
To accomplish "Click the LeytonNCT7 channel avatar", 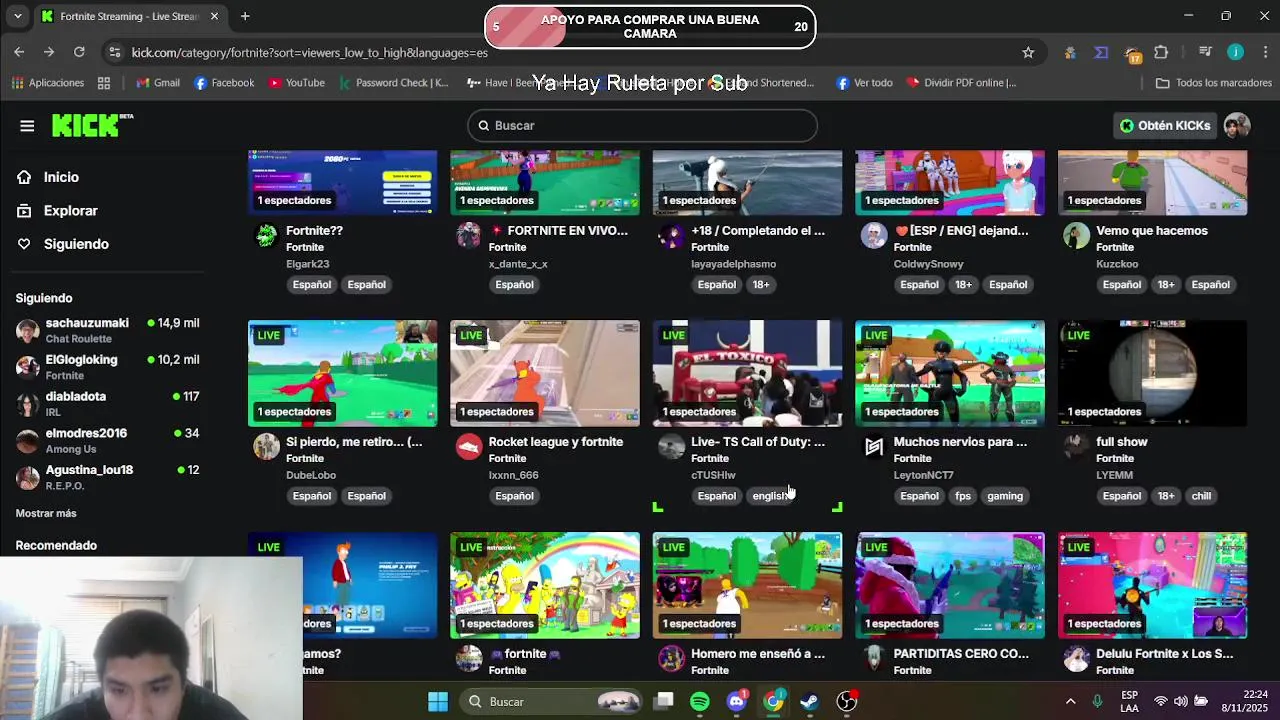I will click(x=874, y=446).
